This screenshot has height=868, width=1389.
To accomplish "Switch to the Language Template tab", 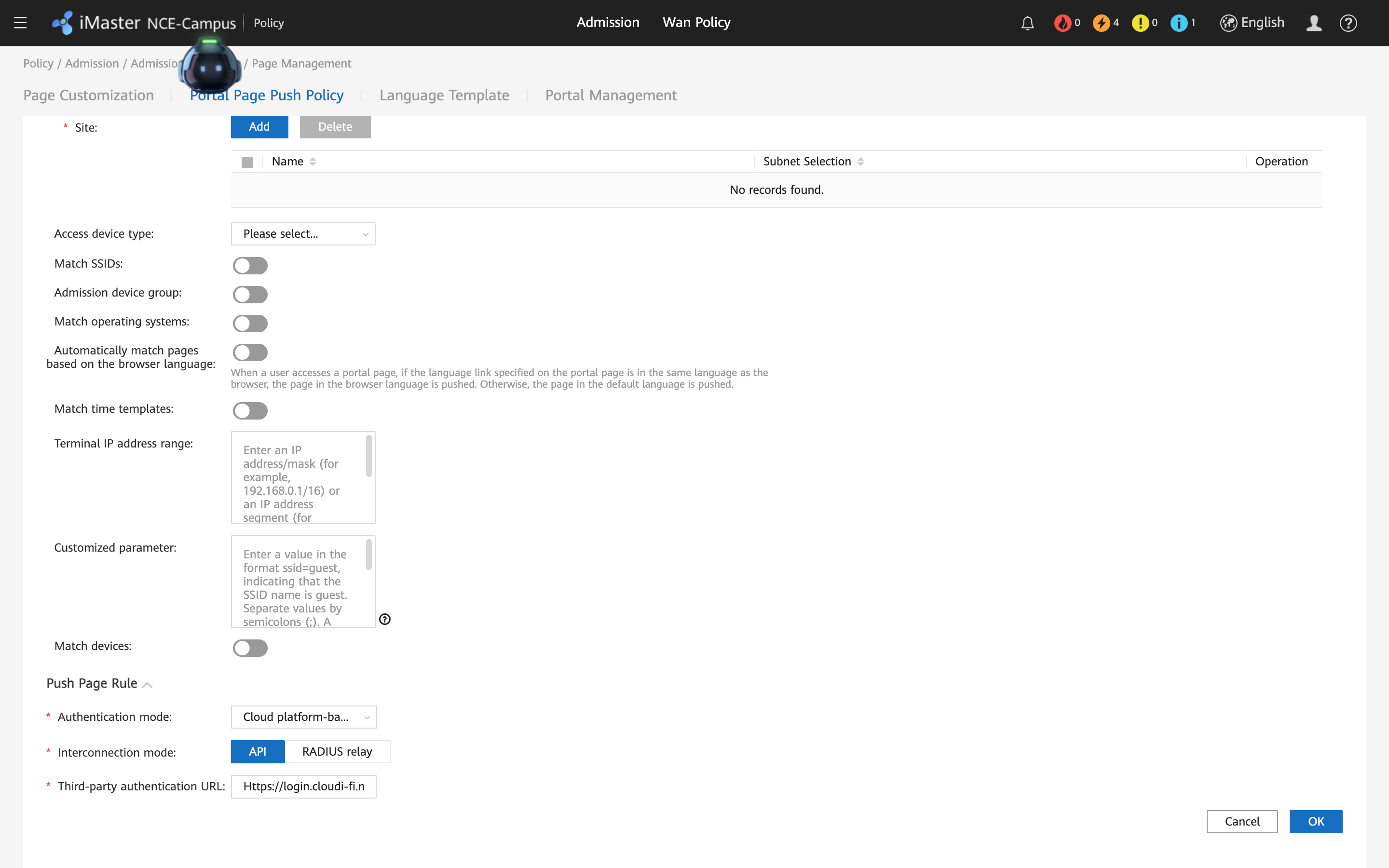I will tap(444, 95).
